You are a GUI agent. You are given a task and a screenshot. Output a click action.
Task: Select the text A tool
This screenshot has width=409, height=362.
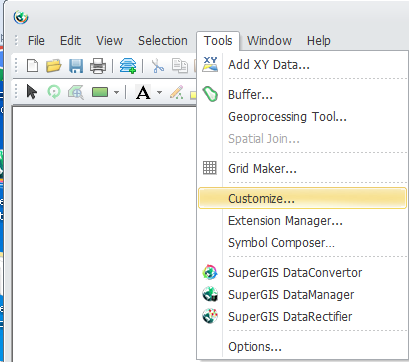pos(143,92)
